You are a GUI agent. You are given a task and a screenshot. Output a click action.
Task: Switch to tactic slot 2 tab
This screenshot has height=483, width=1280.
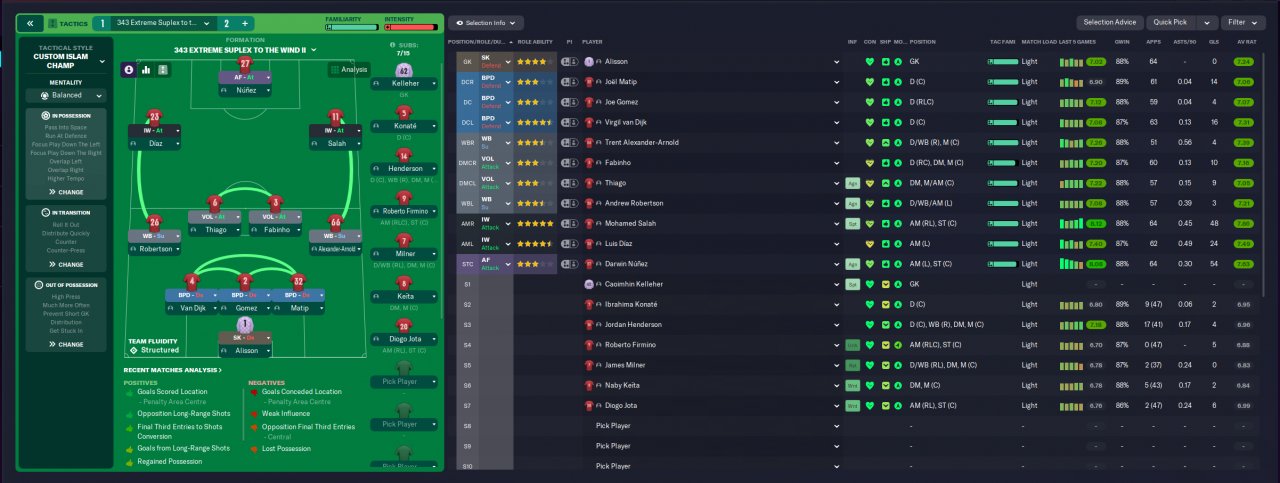pyautogui.click(x=226, y=23)
